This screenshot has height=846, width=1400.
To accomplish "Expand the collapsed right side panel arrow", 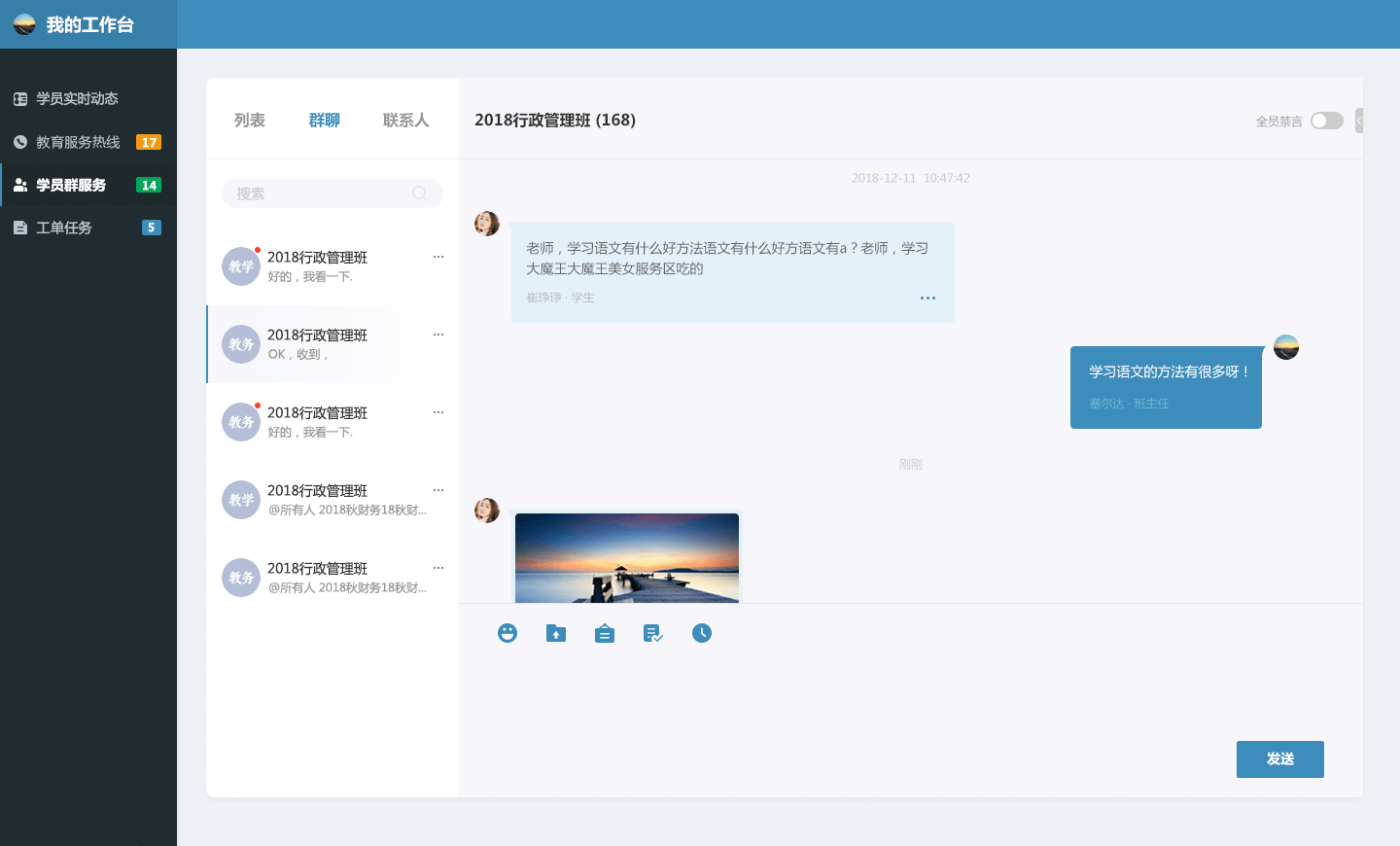I will point(1359,121).
